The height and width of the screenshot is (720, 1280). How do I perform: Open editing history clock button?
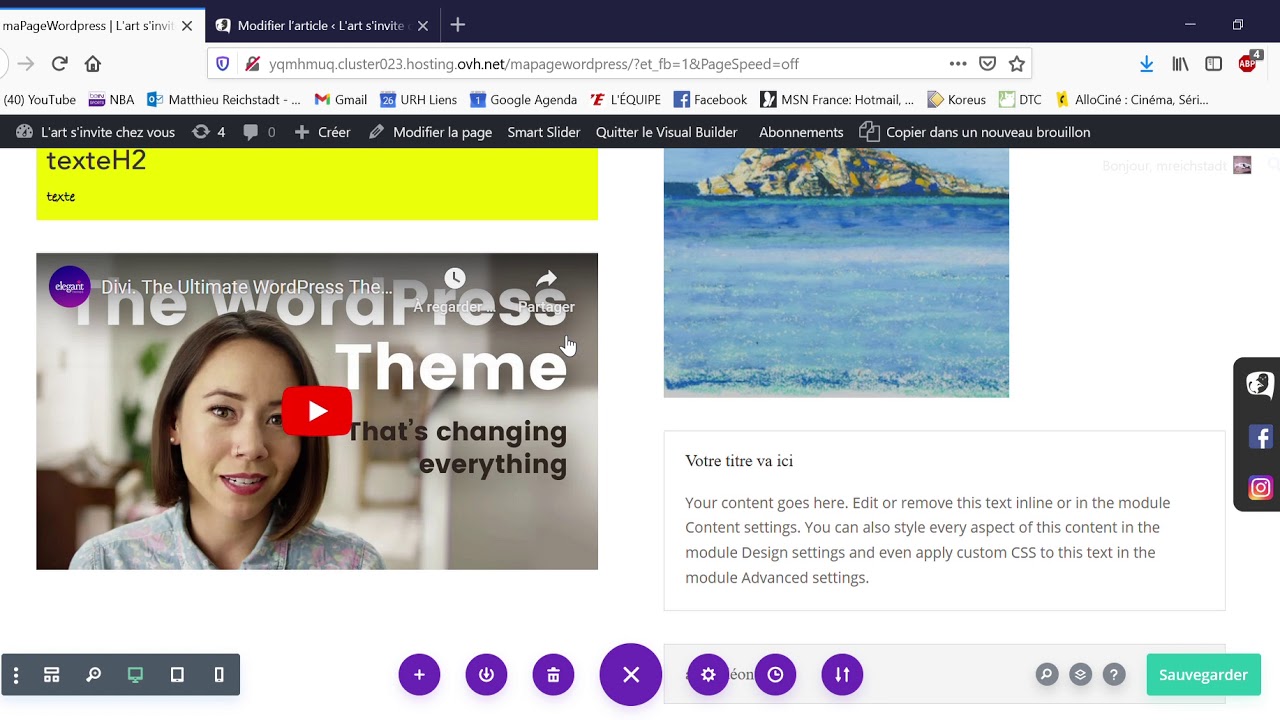(x=775, y=675)
